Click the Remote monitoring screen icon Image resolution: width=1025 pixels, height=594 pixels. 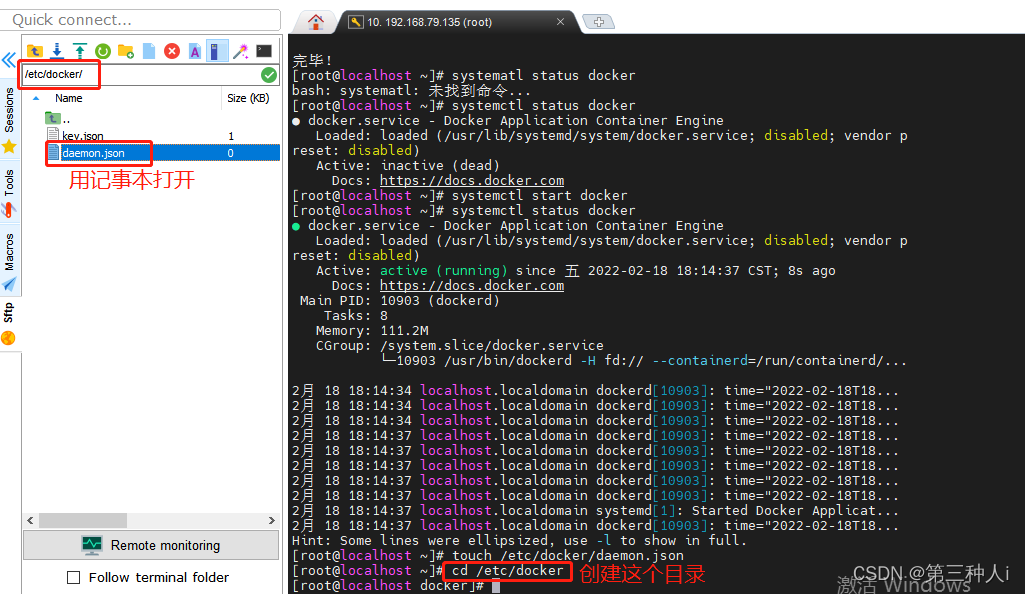[92, 545]
